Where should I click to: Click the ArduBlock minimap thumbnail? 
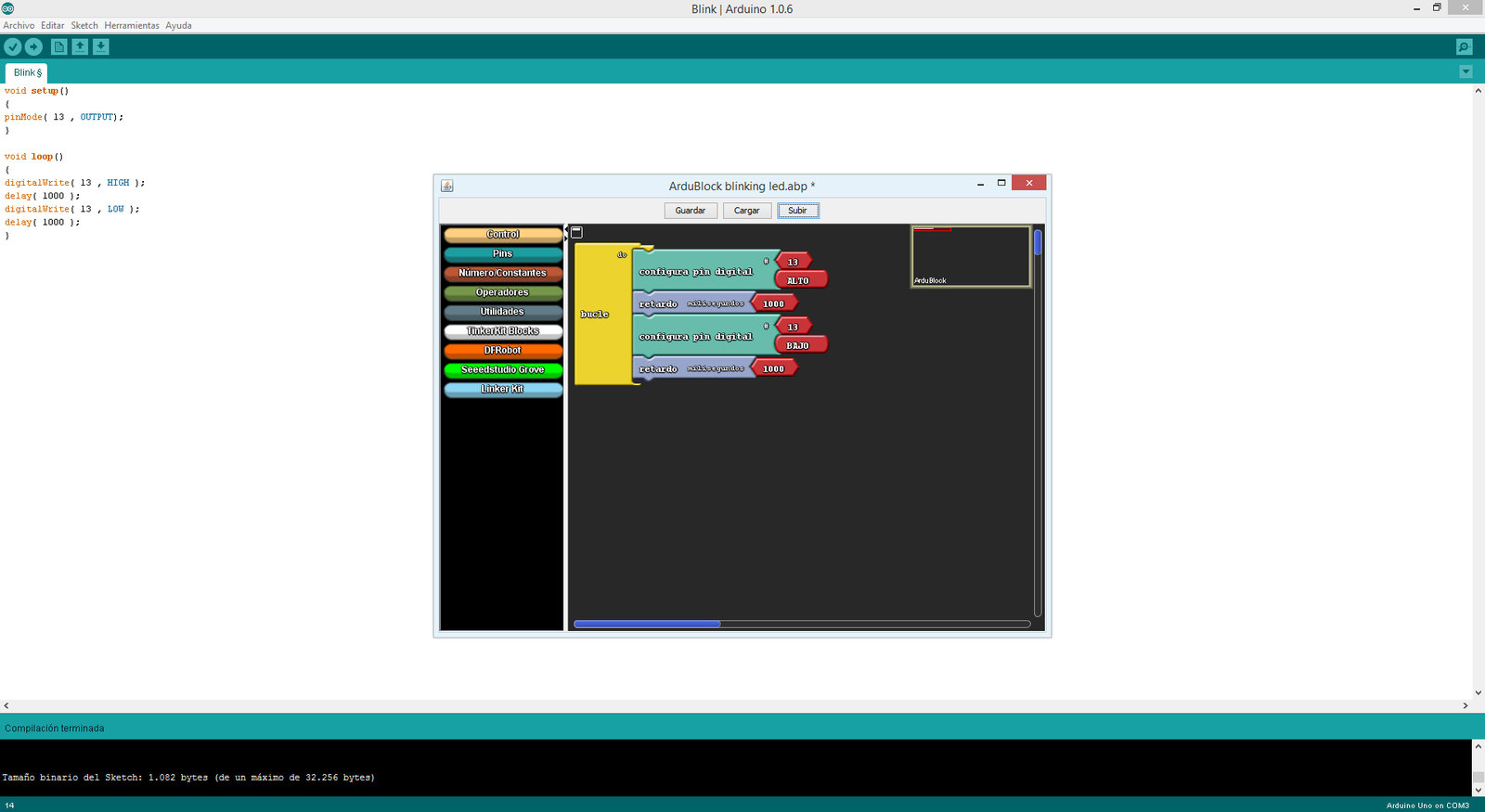971,256
